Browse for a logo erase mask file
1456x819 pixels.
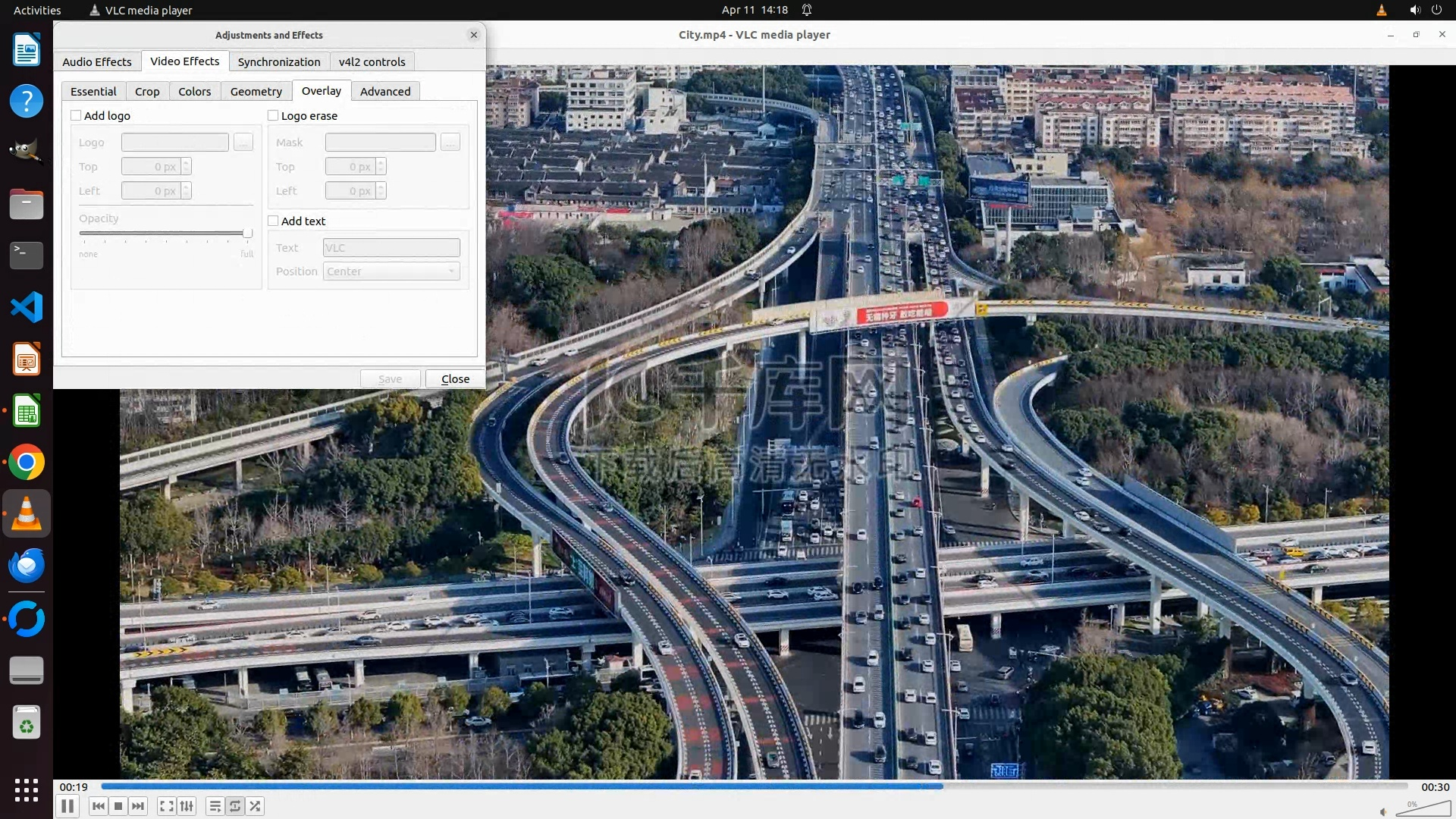[450, 143]
